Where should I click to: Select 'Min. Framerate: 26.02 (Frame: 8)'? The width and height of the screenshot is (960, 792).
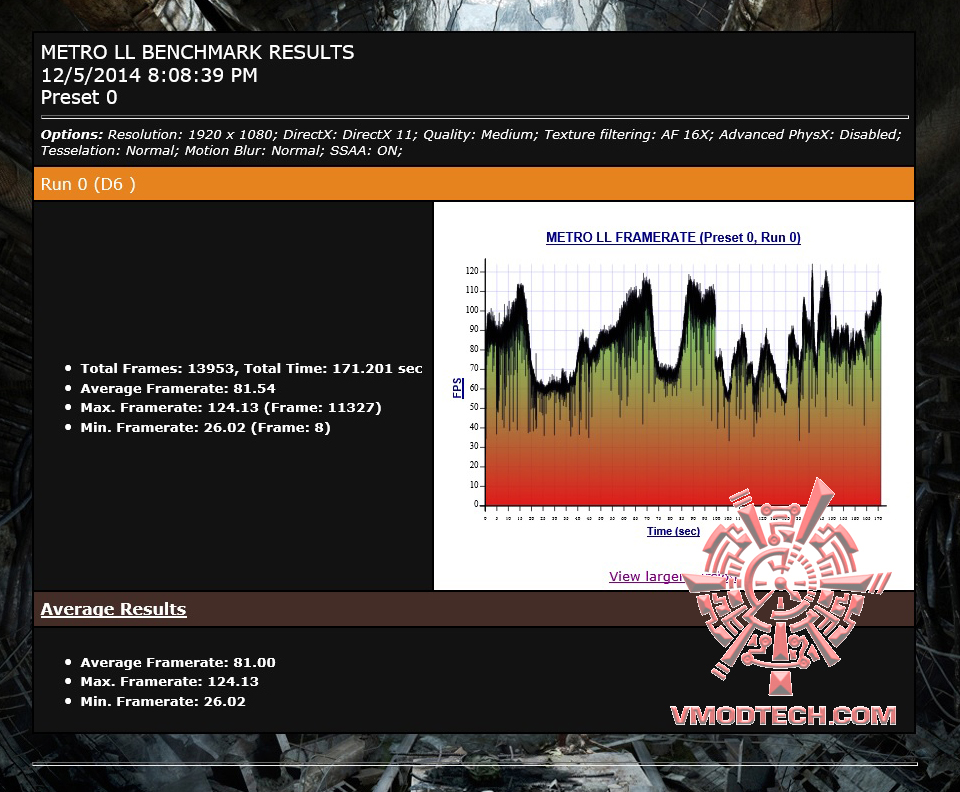[x=206, y=428]
